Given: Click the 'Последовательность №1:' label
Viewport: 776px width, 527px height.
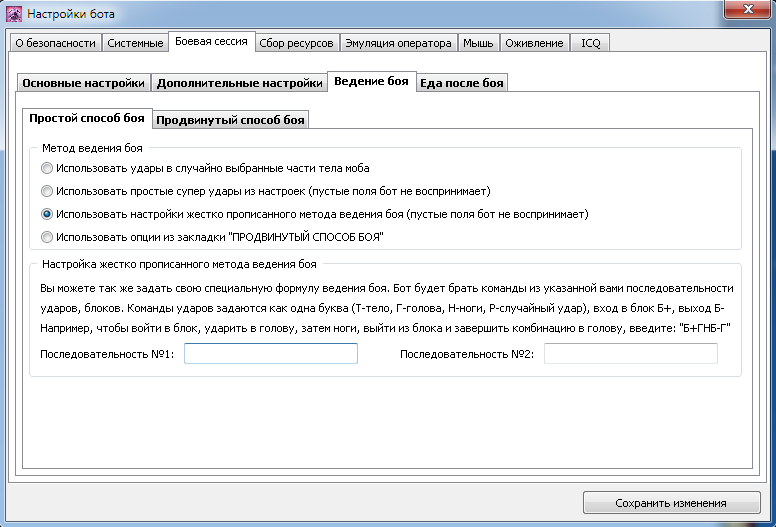Looking at the screenshot, I should click(107, 354).
